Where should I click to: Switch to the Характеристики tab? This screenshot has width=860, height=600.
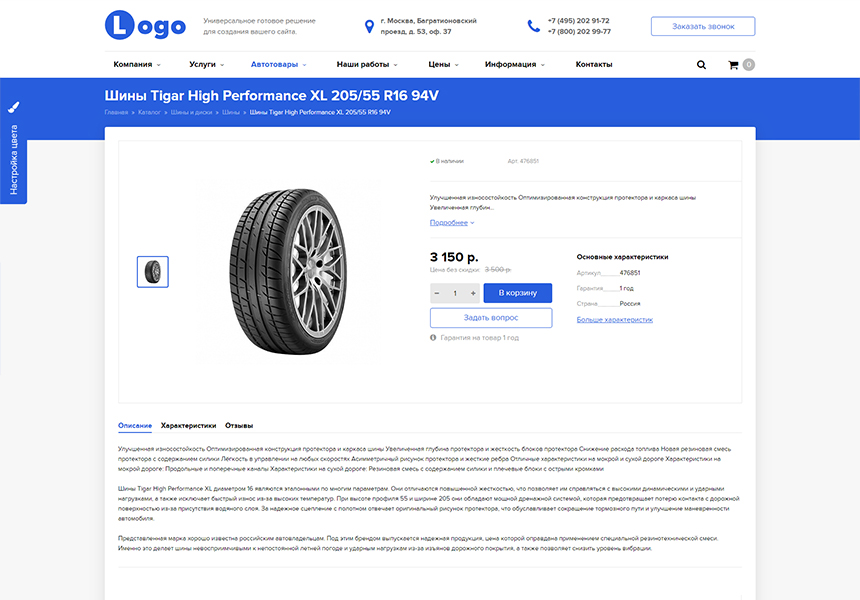point(188,425)
